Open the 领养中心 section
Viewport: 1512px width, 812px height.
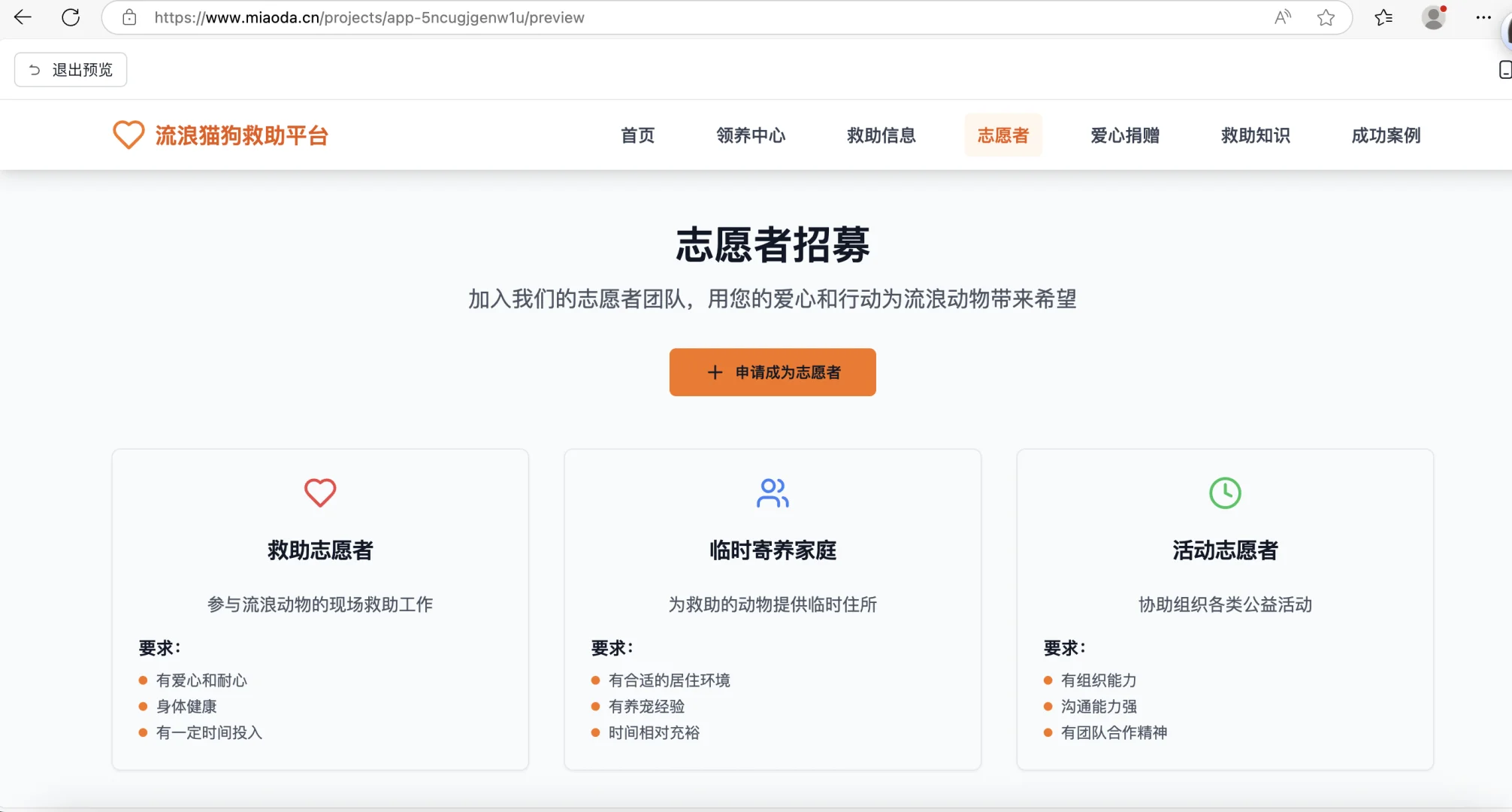(751, 135)
